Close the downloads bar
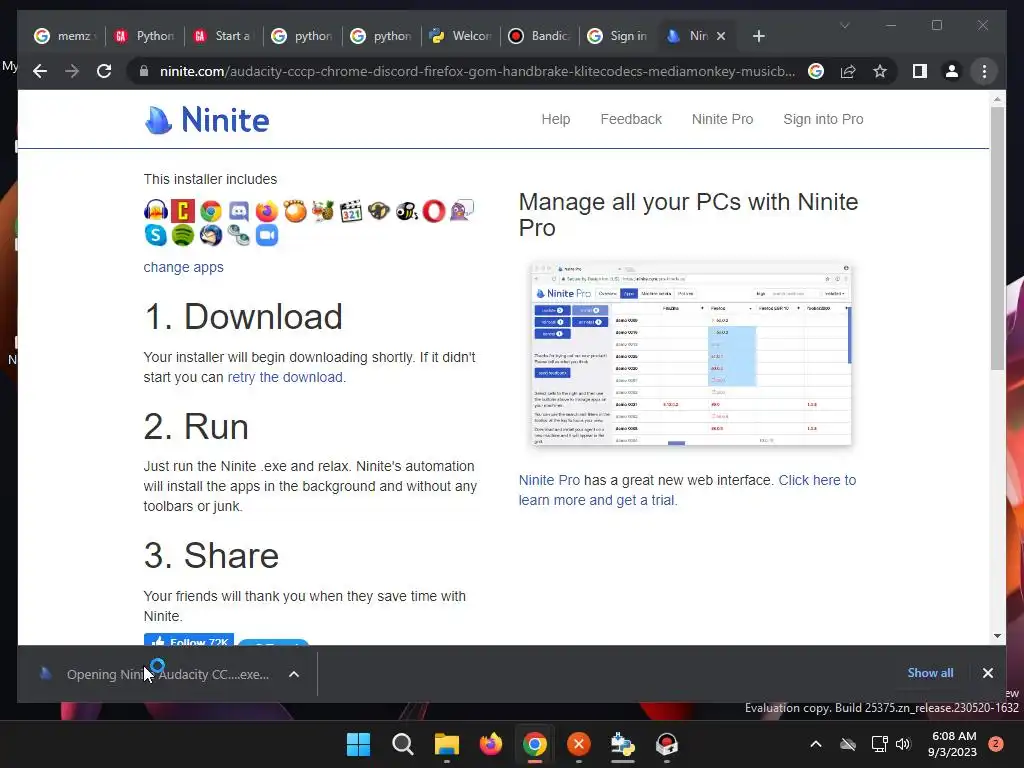Screen dimensions: 1024x768 point(987,673)
